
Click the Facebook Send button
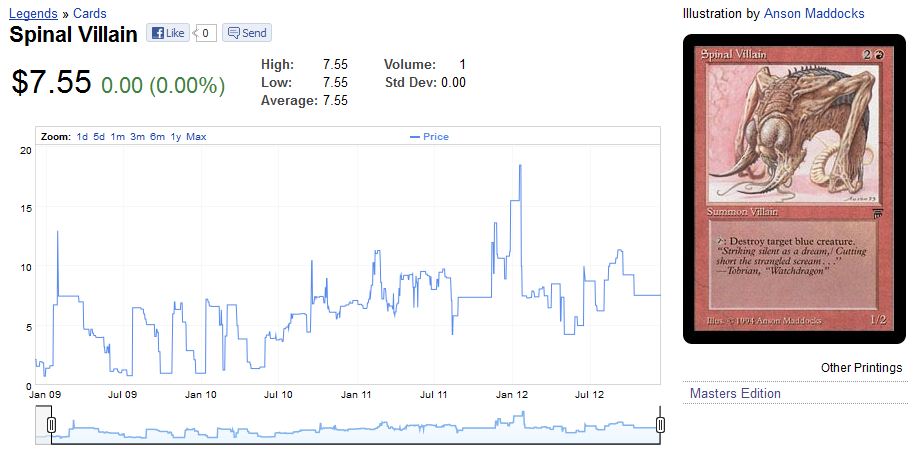pyautogui.click(x=246, y=33)
